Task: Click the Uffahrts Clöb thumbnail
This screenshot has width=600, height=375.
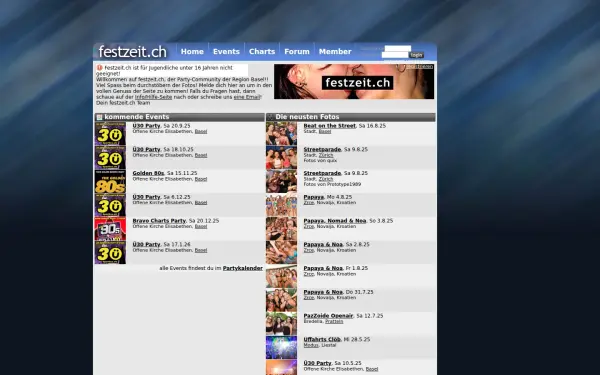Action: 281,347
